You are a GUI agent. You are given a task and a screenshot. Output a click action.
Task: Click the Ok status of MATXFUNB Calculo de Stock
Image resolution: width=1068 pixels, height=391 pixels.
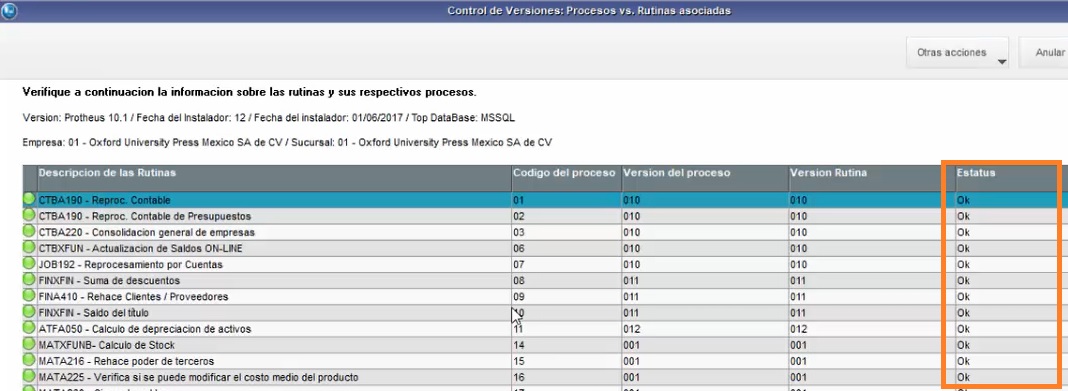[963, 345]
